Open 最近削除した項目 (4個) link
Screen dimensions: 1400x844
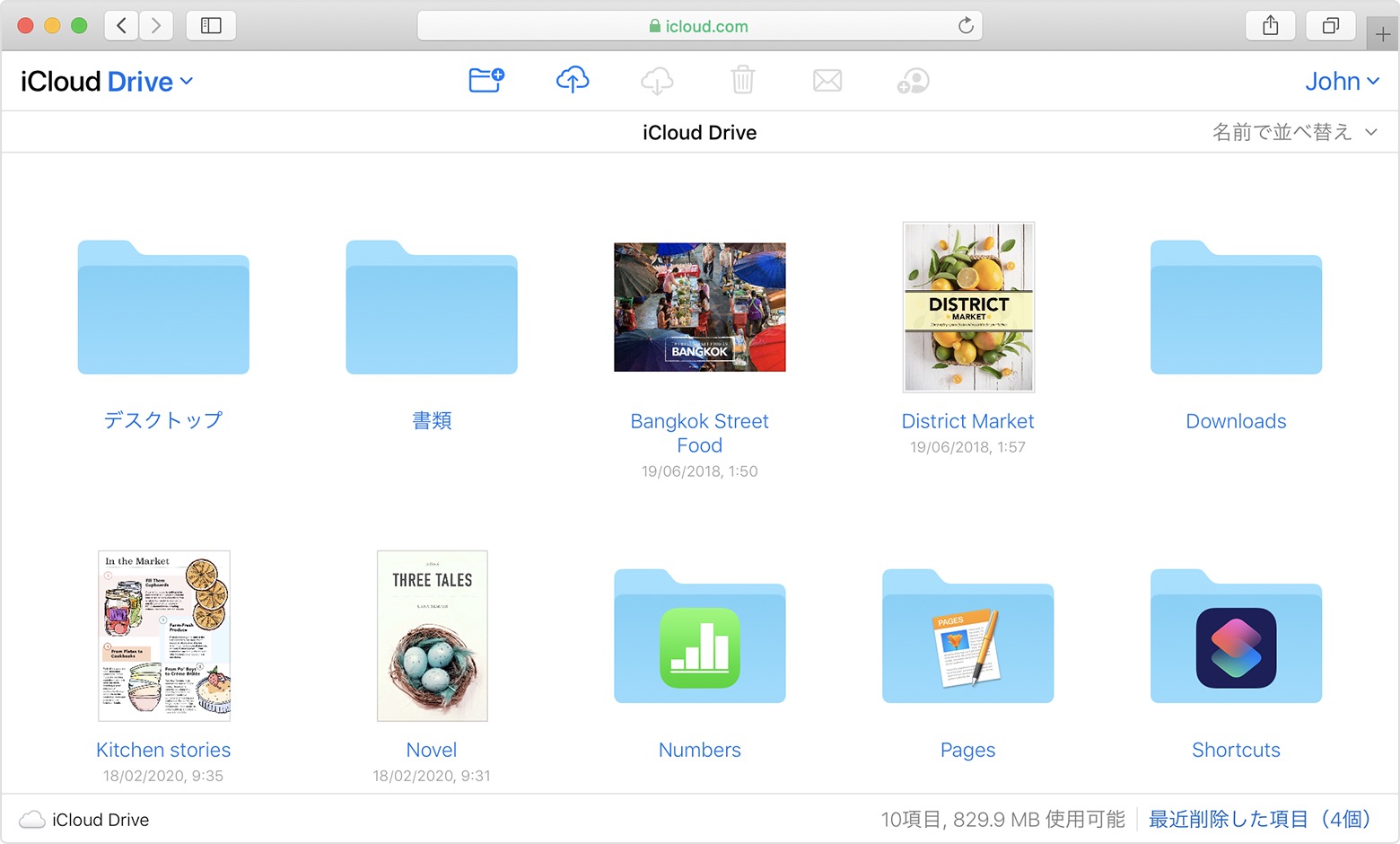pyautogui.click(x=1260, y=819)
